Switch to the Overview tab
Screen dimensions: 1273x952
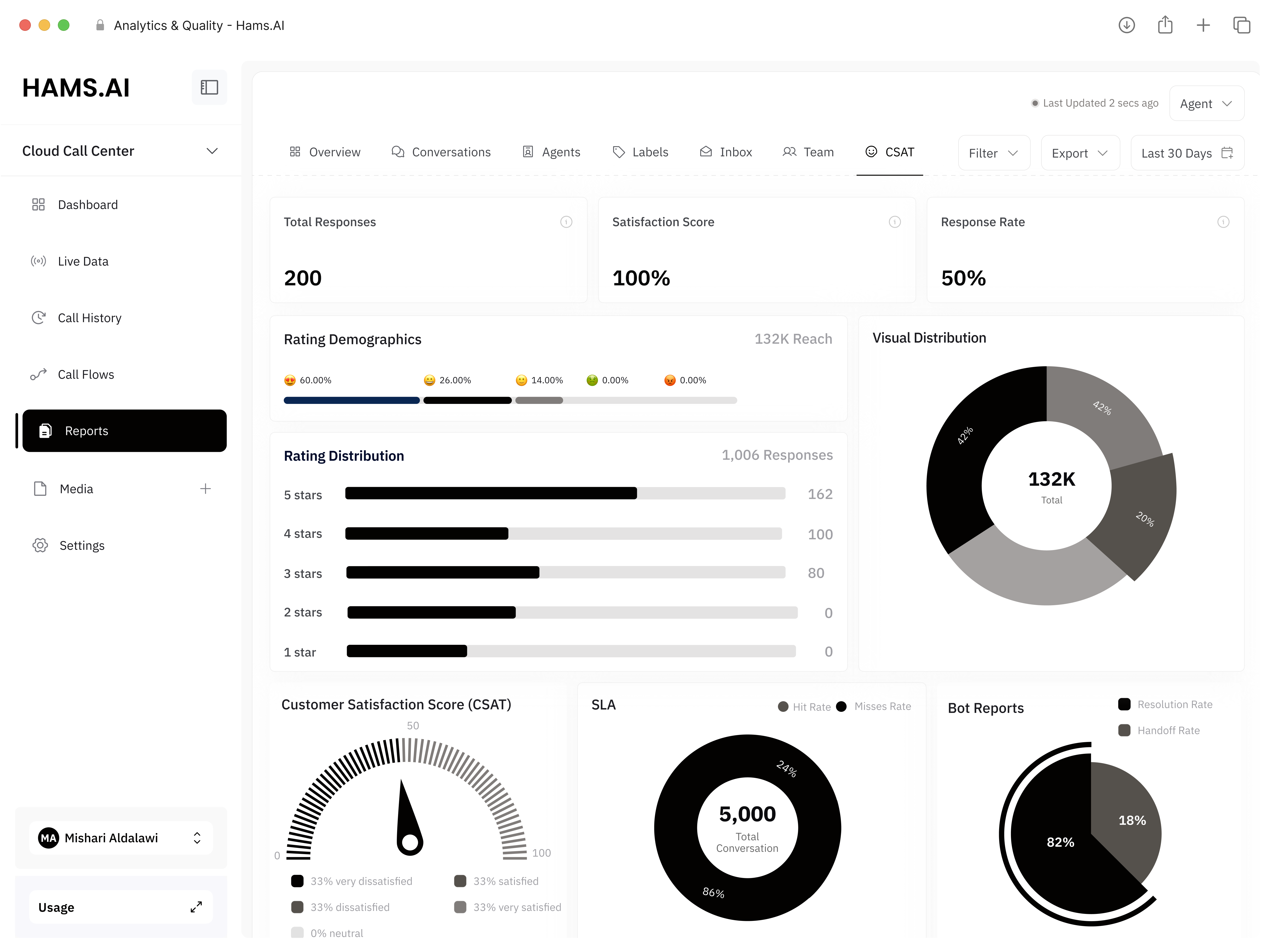pos(325,152)
